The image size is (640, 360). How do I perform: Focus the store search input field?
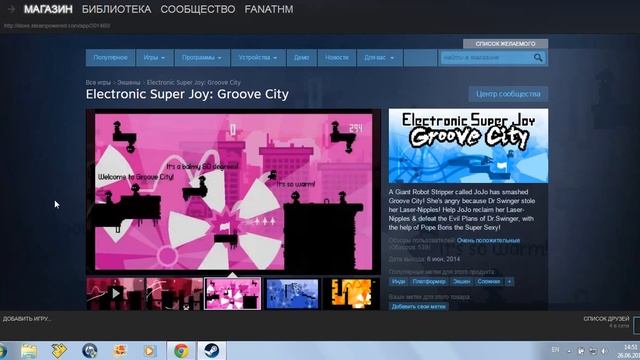(x=487, y=58)
